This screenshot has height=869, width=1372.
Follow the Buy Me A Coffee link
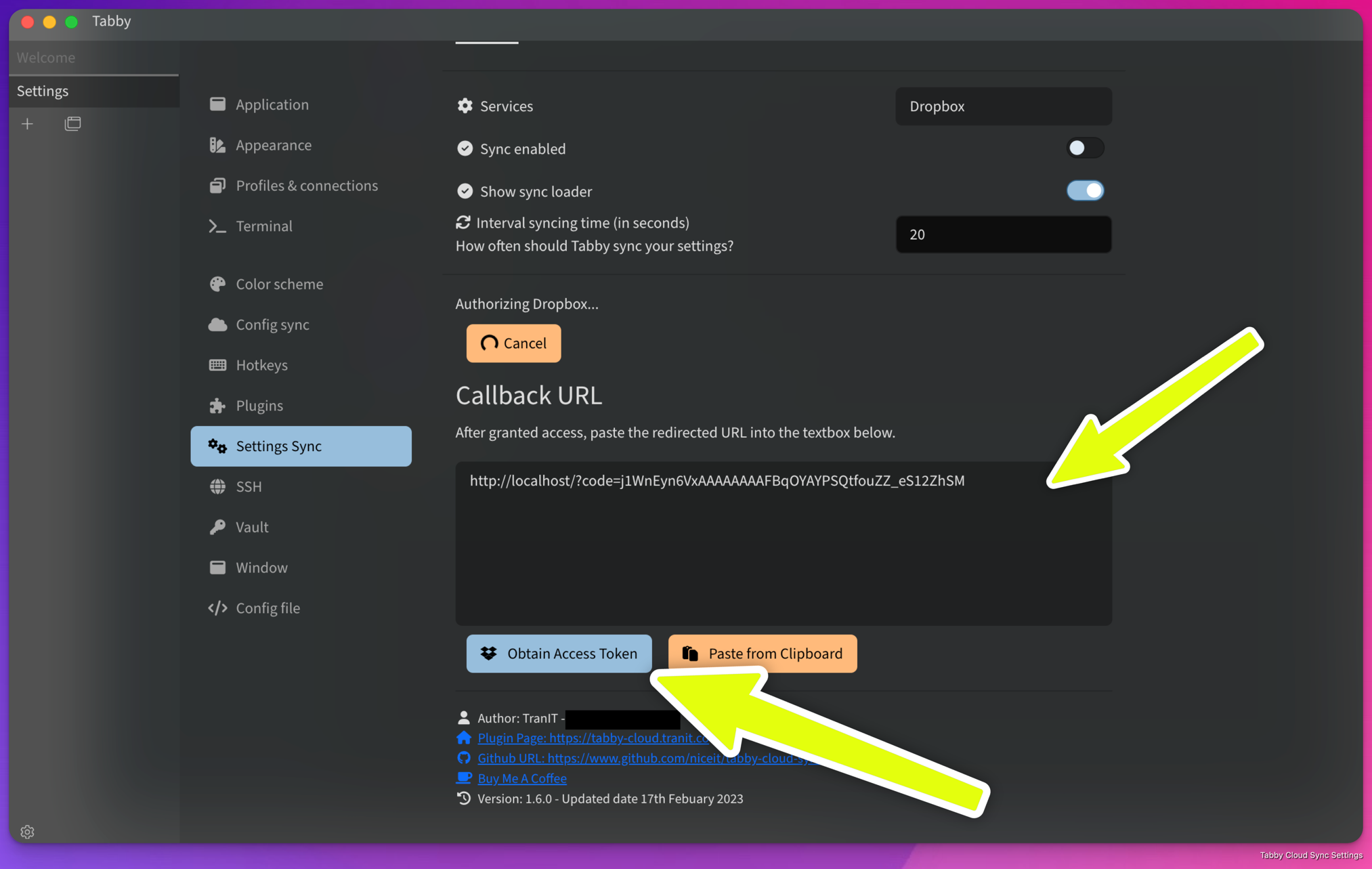pos(522,778)
